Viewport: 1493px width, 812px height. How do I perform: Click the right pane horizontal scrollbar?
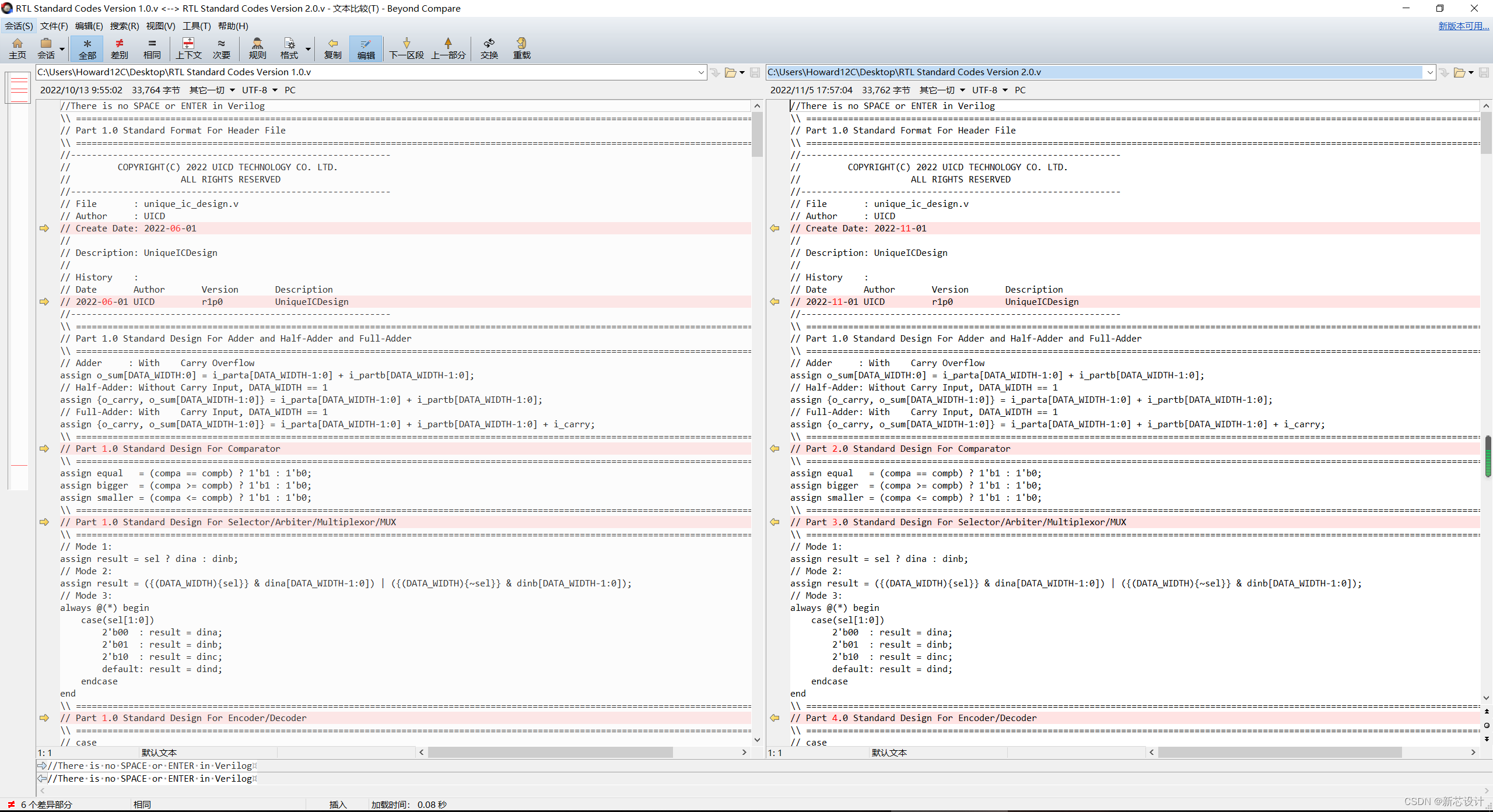pyautogui.click(x=1280, y=753)
